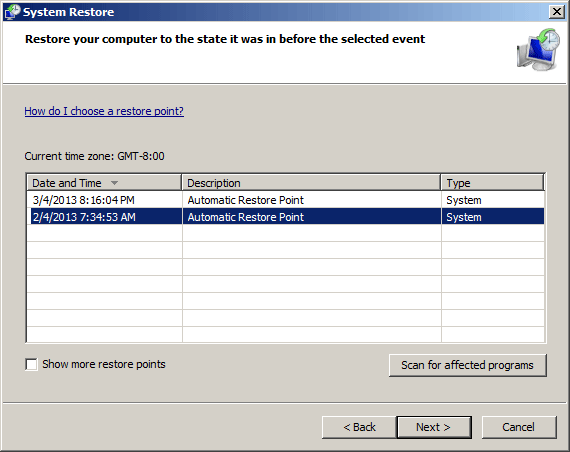Click the Show more restore points label
This screenshot has width=570, height=452.
[x=104, y=364]
